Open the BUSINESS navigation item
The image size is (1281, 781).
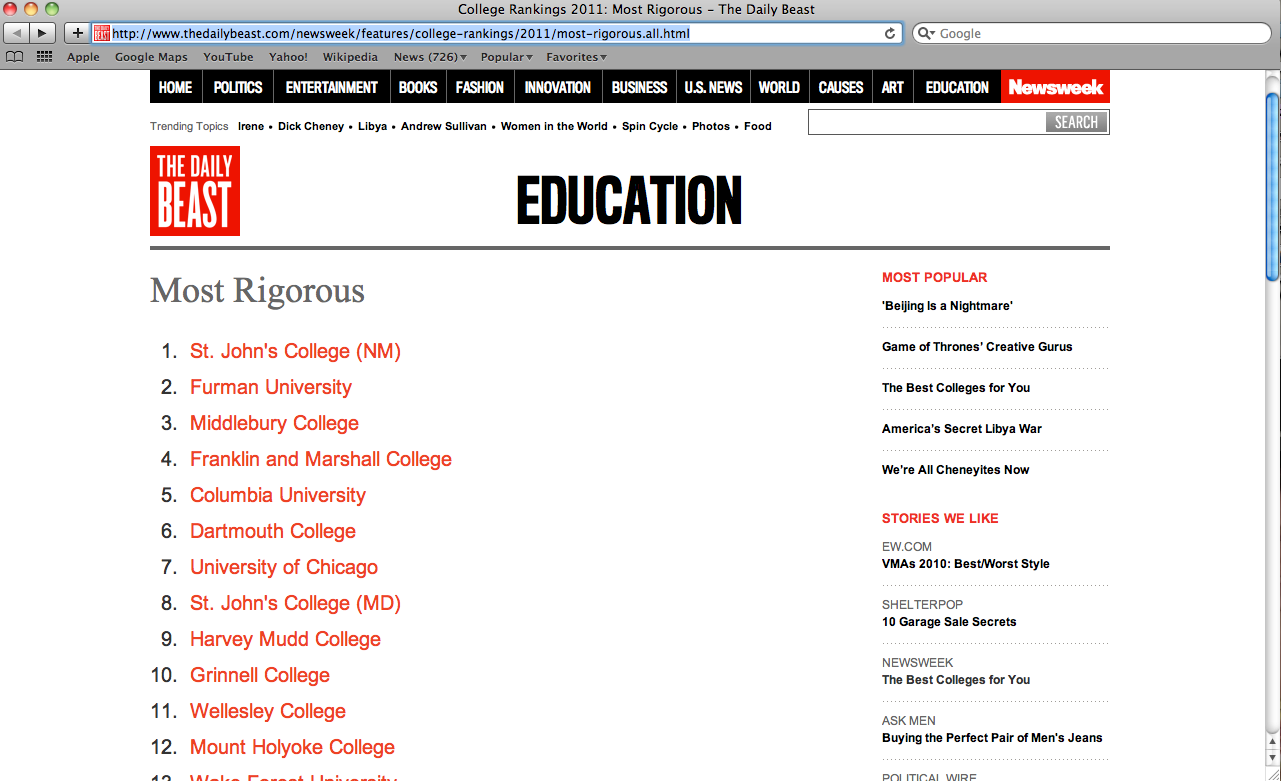click(x=639, y=87)
